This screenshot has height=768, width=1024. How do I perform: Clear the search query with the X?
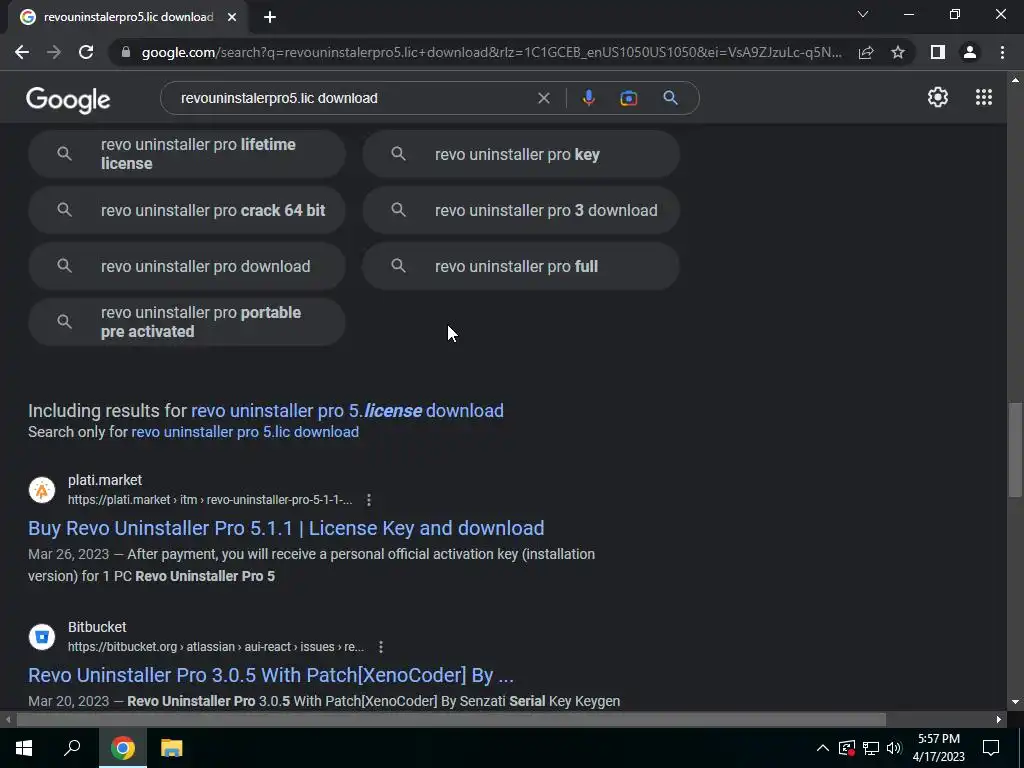coord(543,98)
